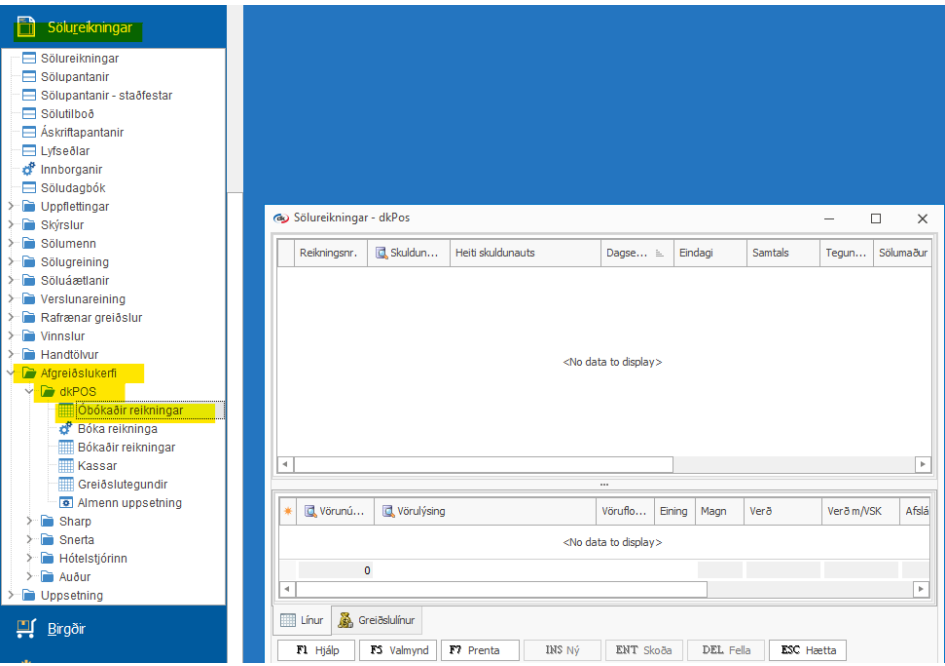Click the Innborganir gear icon
The image size is (945, 666).
(x=29, y=170)
